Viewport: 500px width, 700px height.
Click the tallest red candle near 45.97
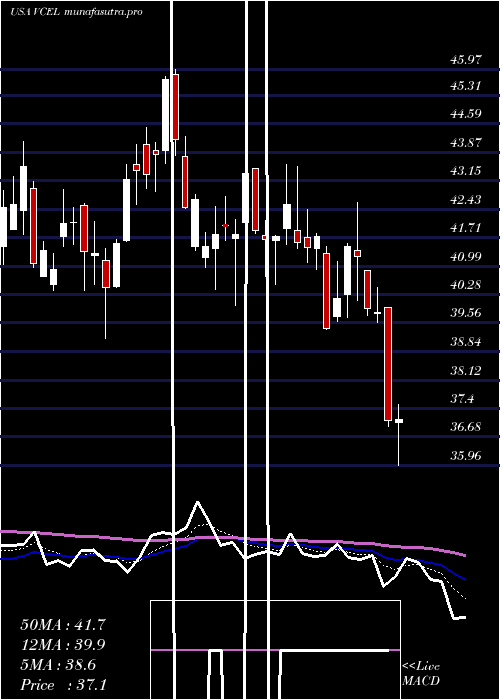tap(175, 107)
